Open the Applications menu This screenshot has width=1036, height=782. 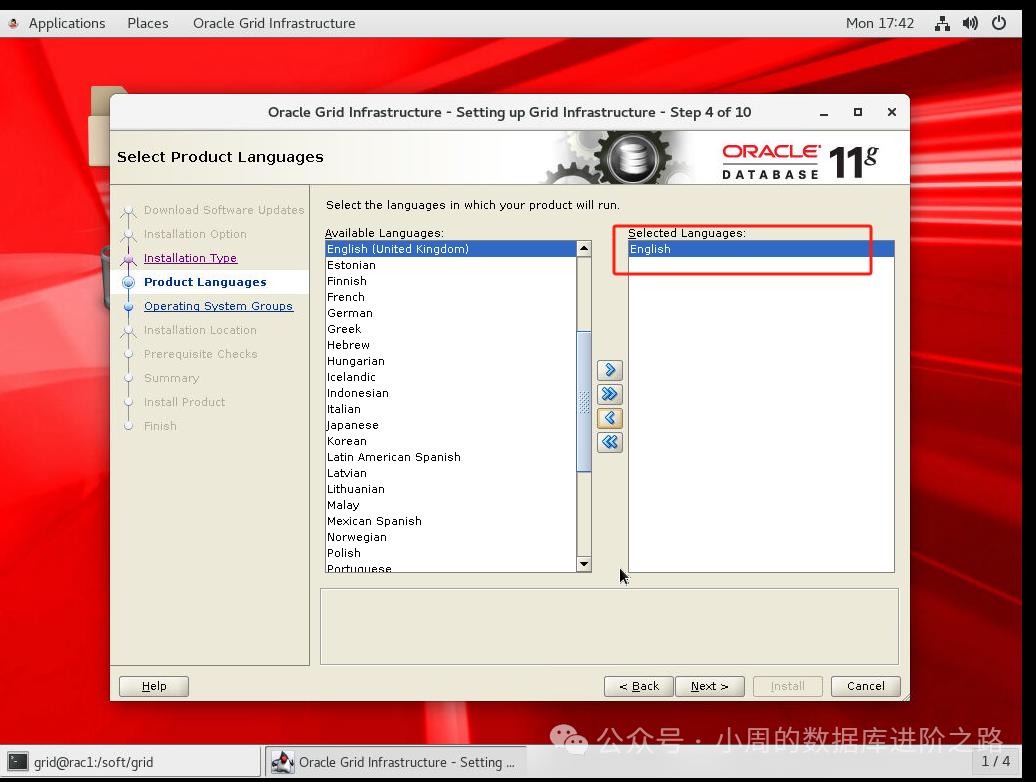pyautogui.click(x=67, y=24)
